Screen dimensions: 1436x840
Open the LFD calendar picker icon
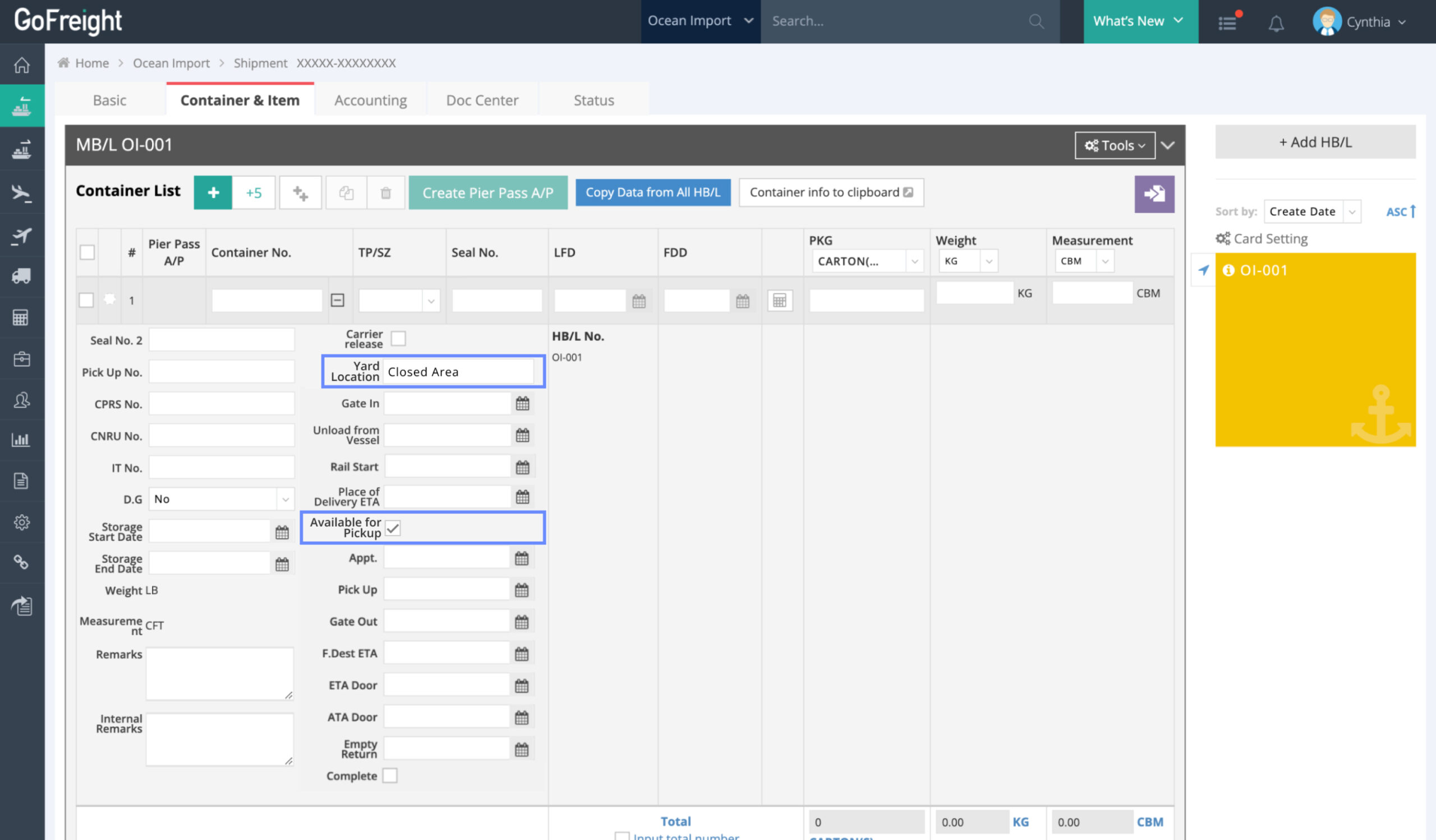tap(639, 301)
